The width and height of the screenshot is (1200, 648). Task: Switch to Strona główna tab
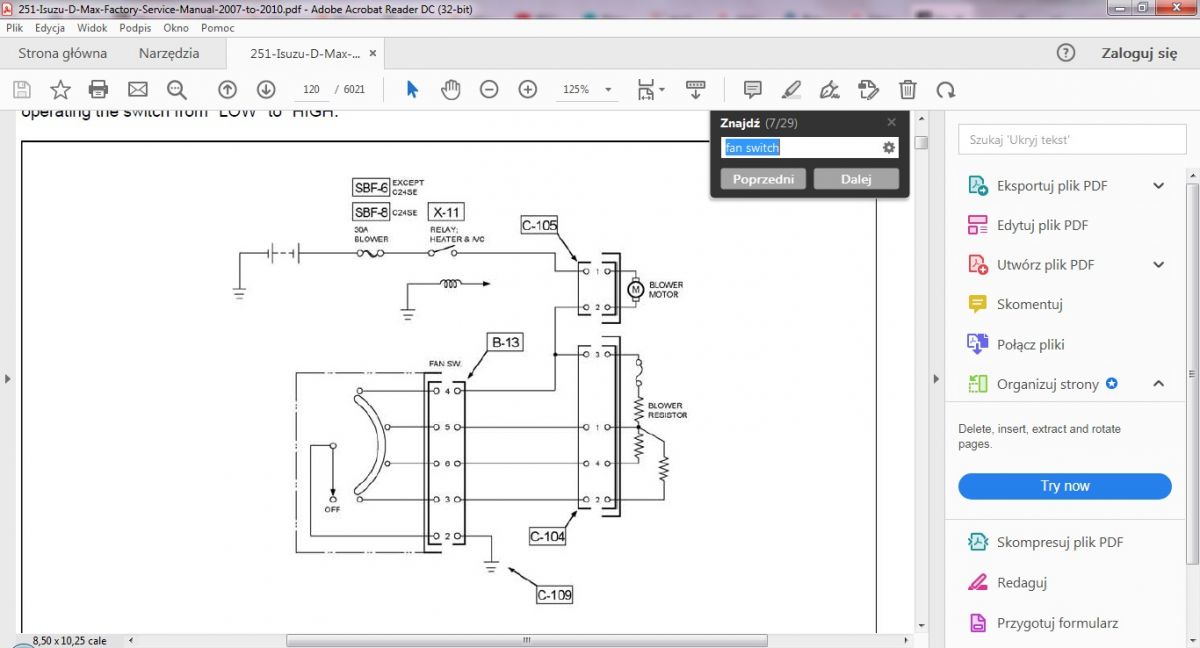[63, 53]
